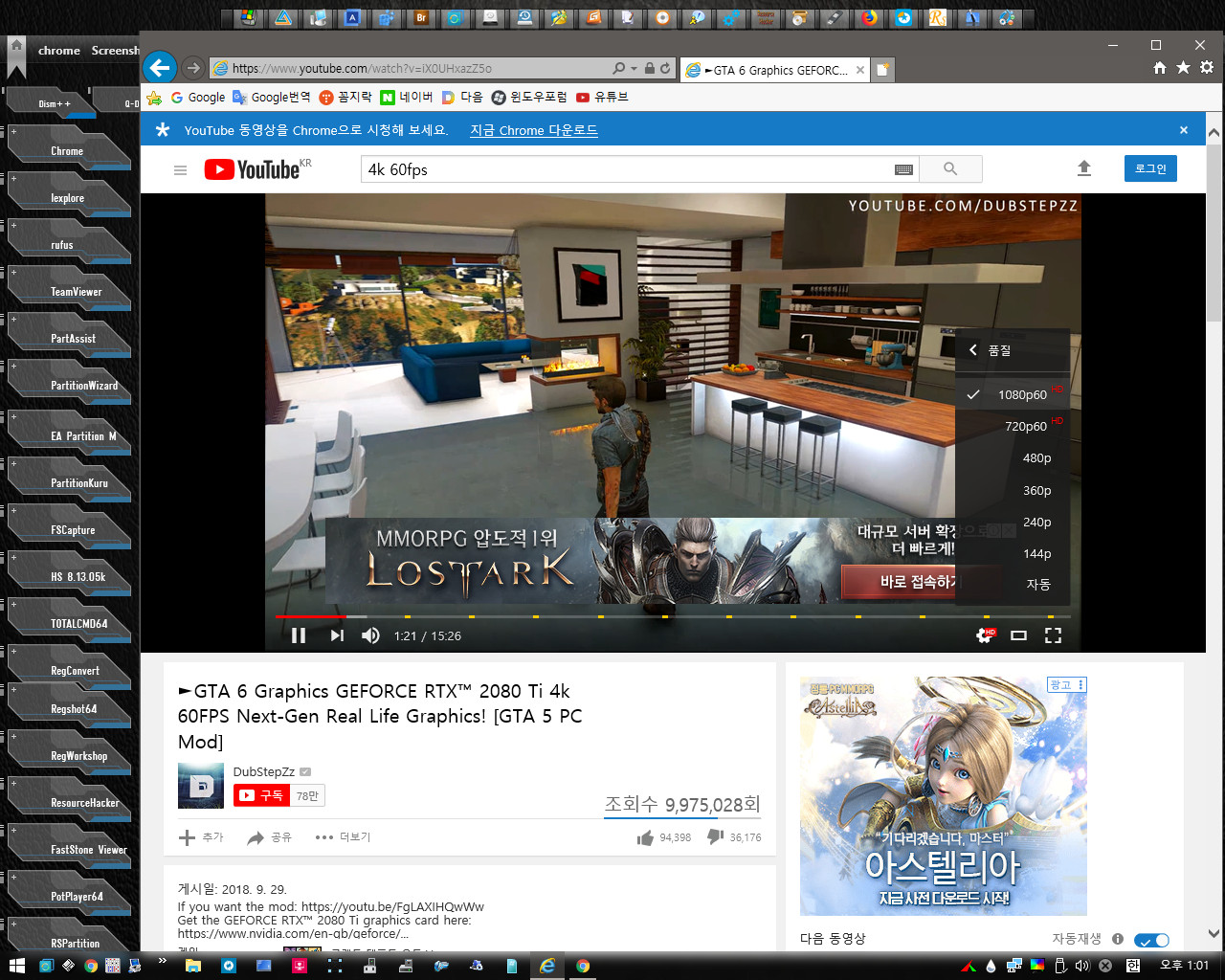The width and height of the screenshot is (1225, 980).
Task: Select 240p video quality
Action: pyautogui.click(x=1013, y=522)
